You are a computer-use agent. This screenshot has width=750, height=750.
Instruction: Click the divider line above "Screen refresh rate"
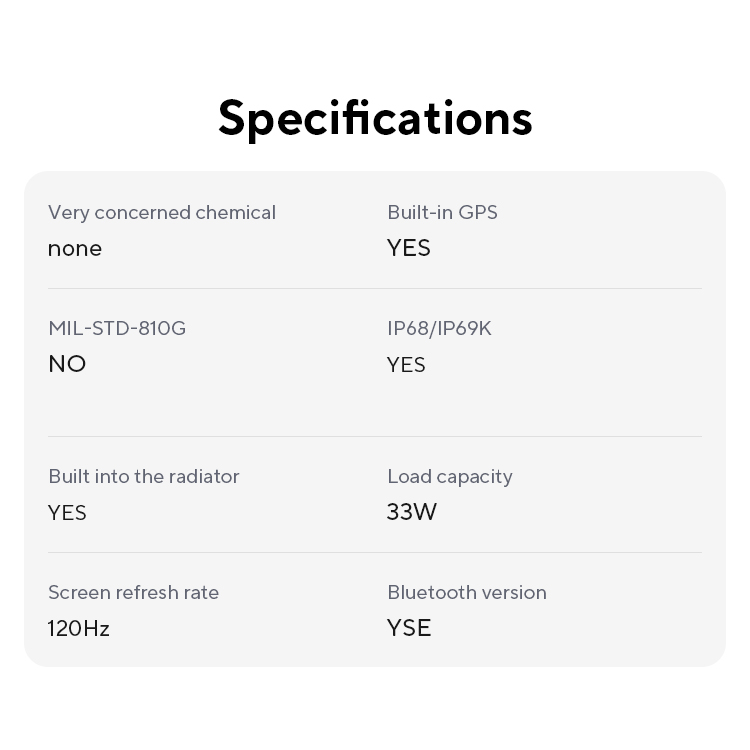click(x=200, y=553)
